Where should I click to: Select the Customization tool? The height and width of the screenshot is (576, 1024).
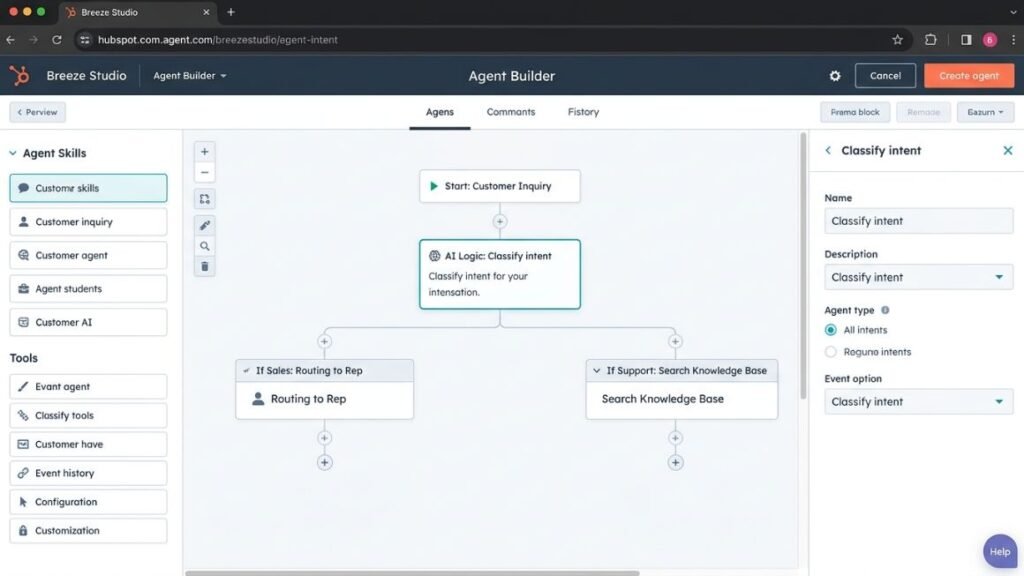pos(88,530)
